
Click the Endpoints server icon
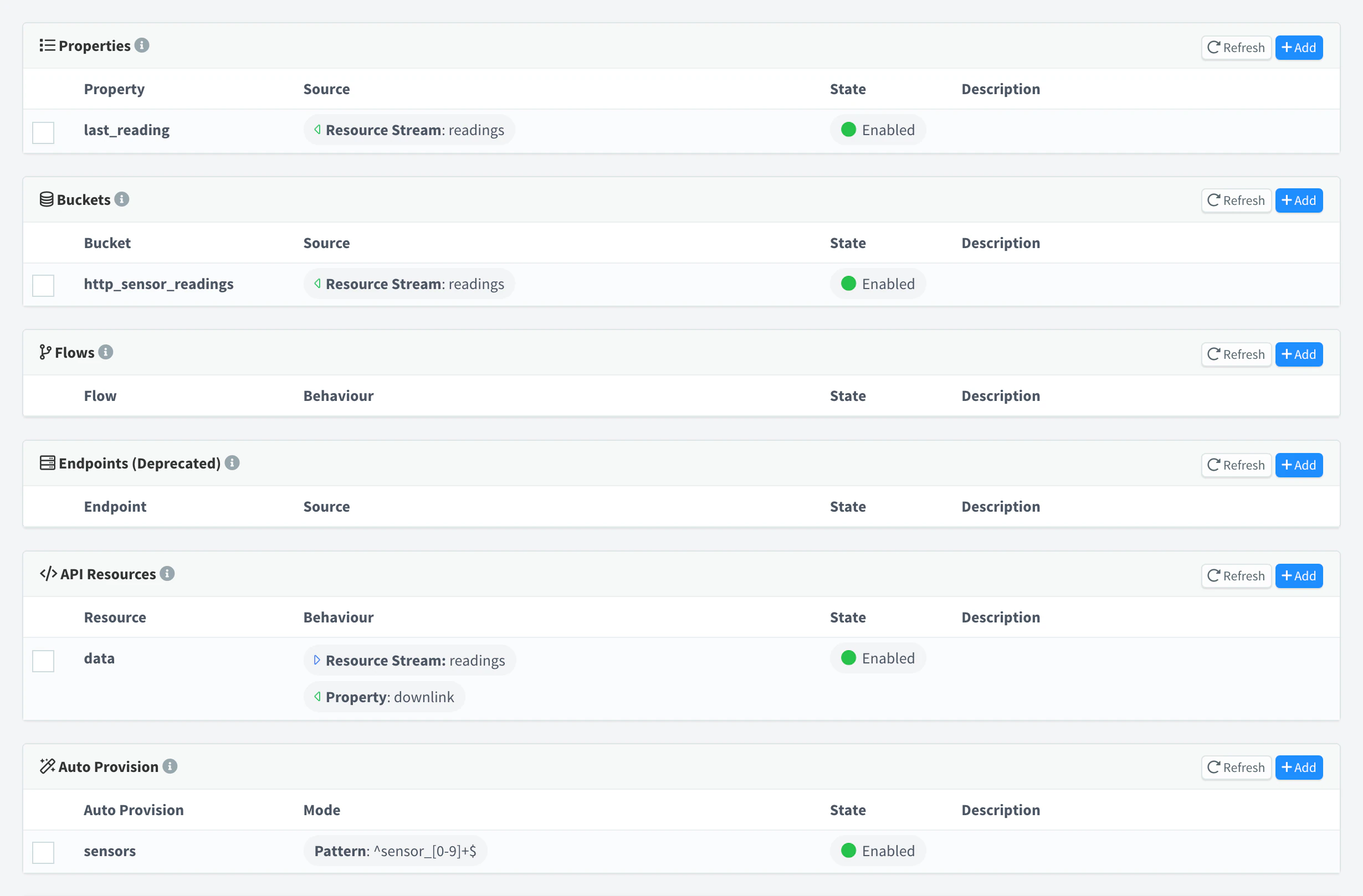pyautogui.click(x=48, y=462)
